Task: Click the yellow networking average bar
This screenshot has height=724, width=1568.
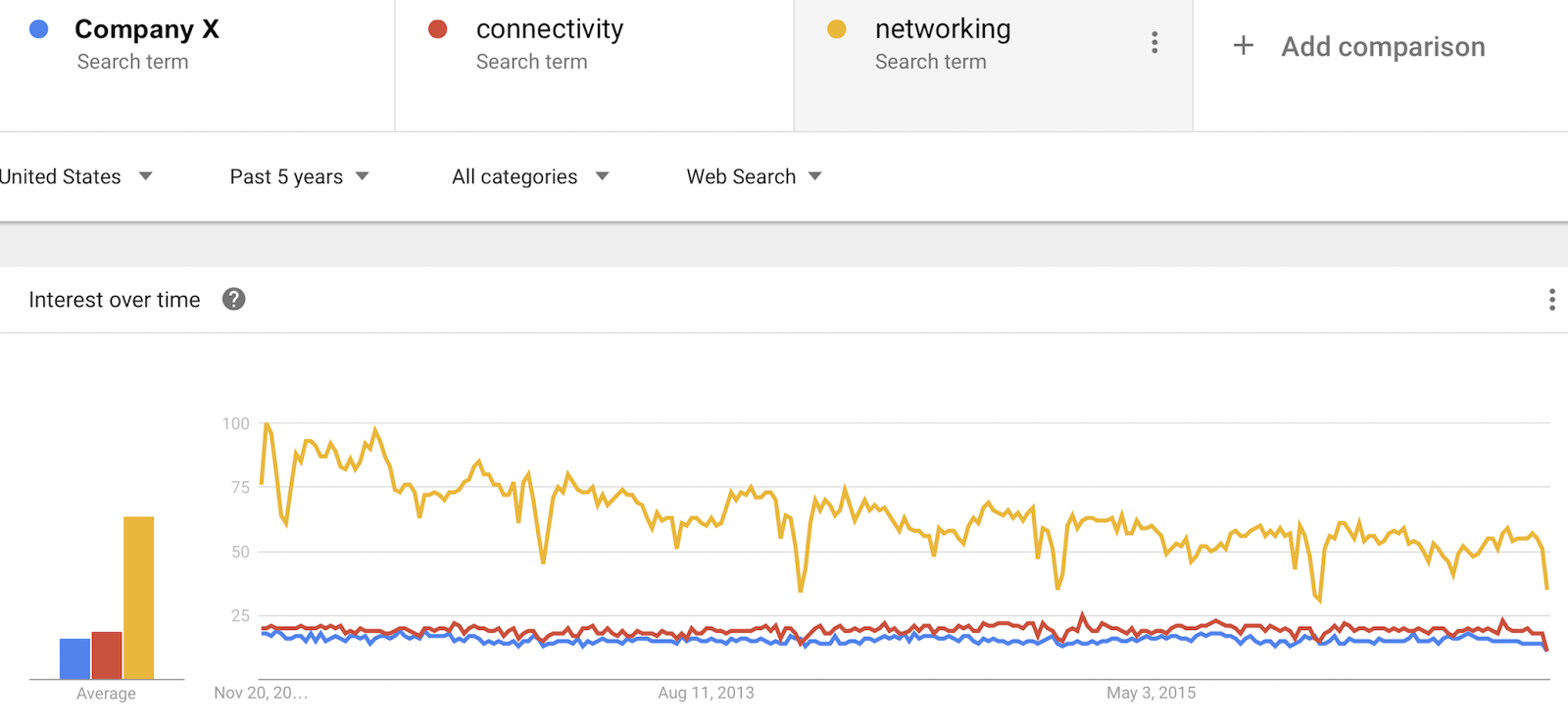Action: point(139,598)
